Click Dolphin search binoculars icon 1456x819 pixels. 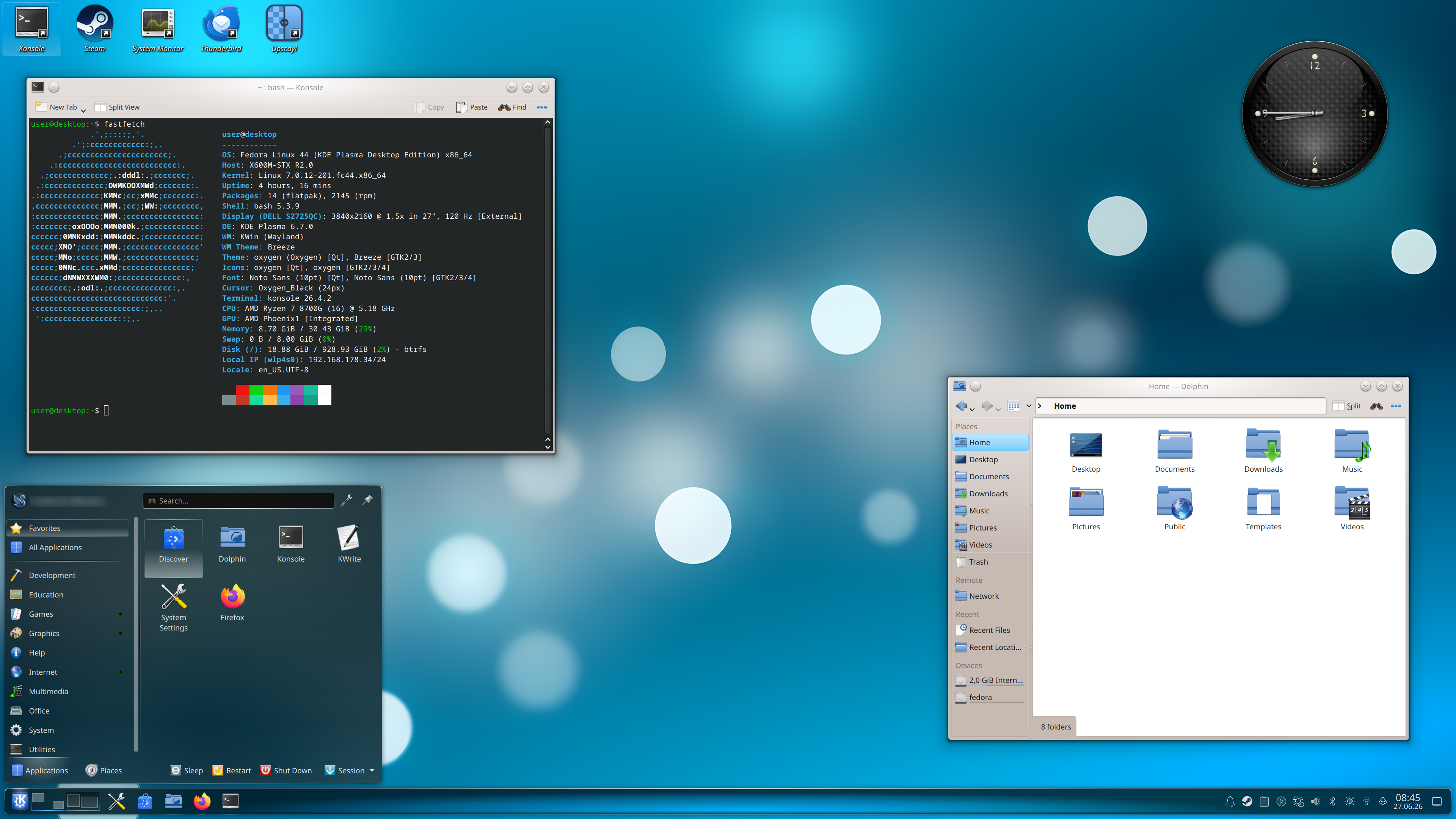(x=1376, y=406)
